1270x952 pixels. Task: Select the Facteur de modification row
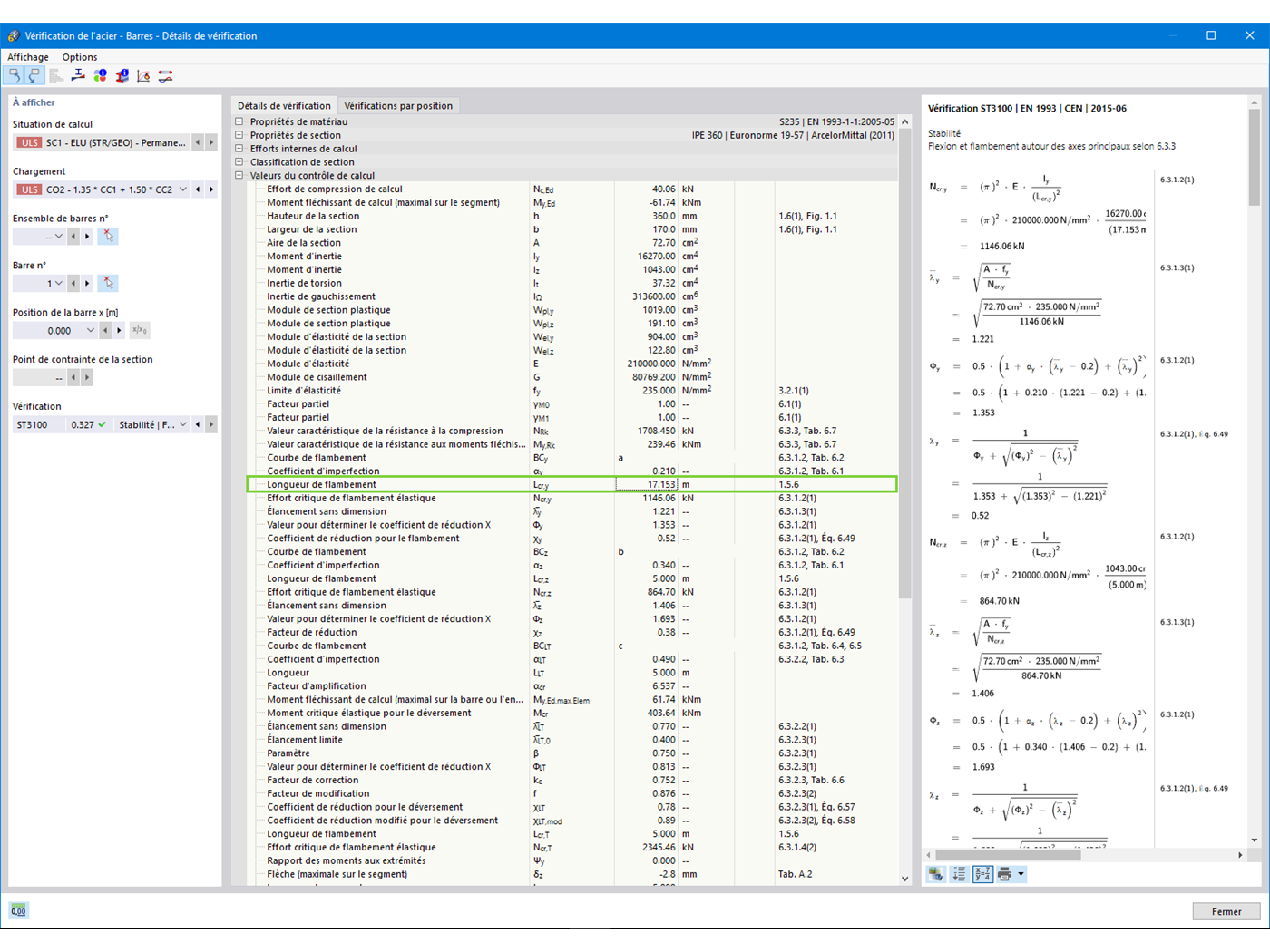pos(572,794)
